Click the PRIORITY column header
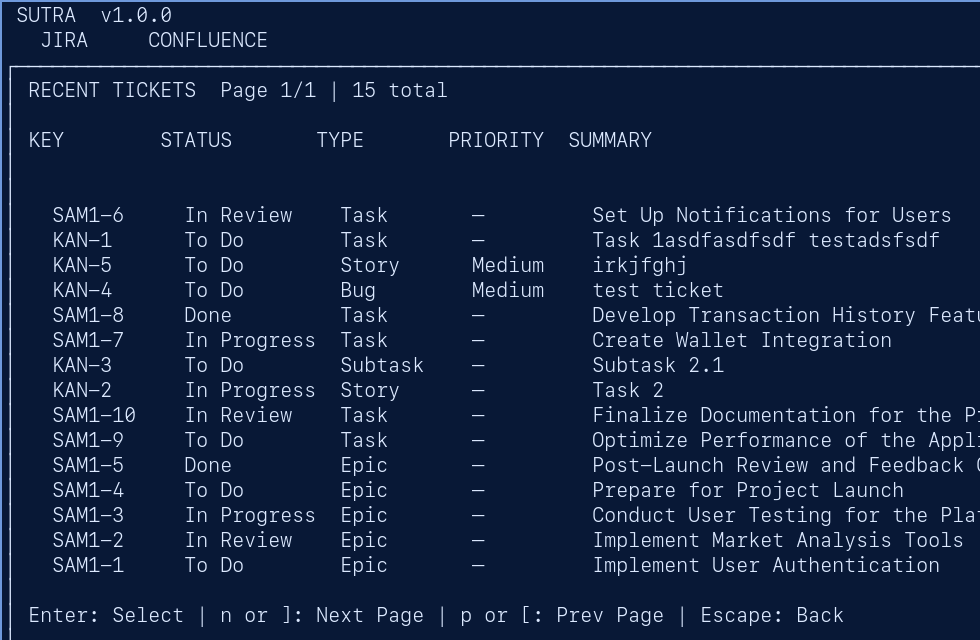 [496, 140]
